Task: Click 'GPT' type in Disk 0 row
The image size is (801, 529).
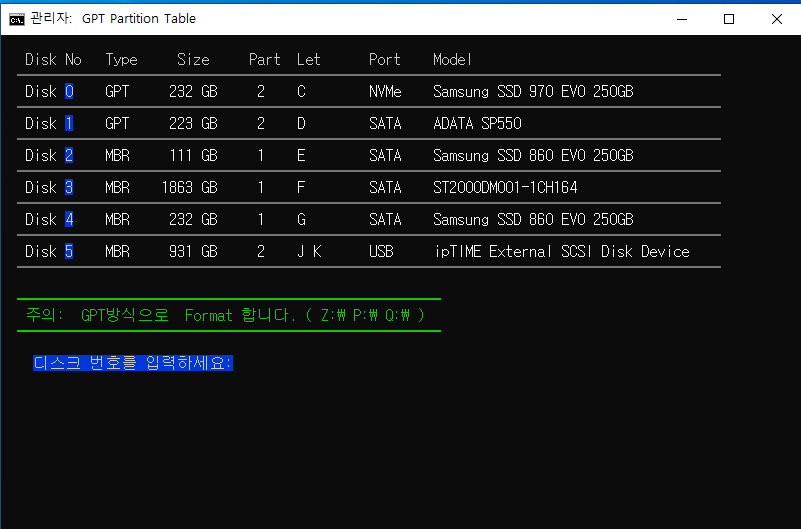Action: [117, 91]
